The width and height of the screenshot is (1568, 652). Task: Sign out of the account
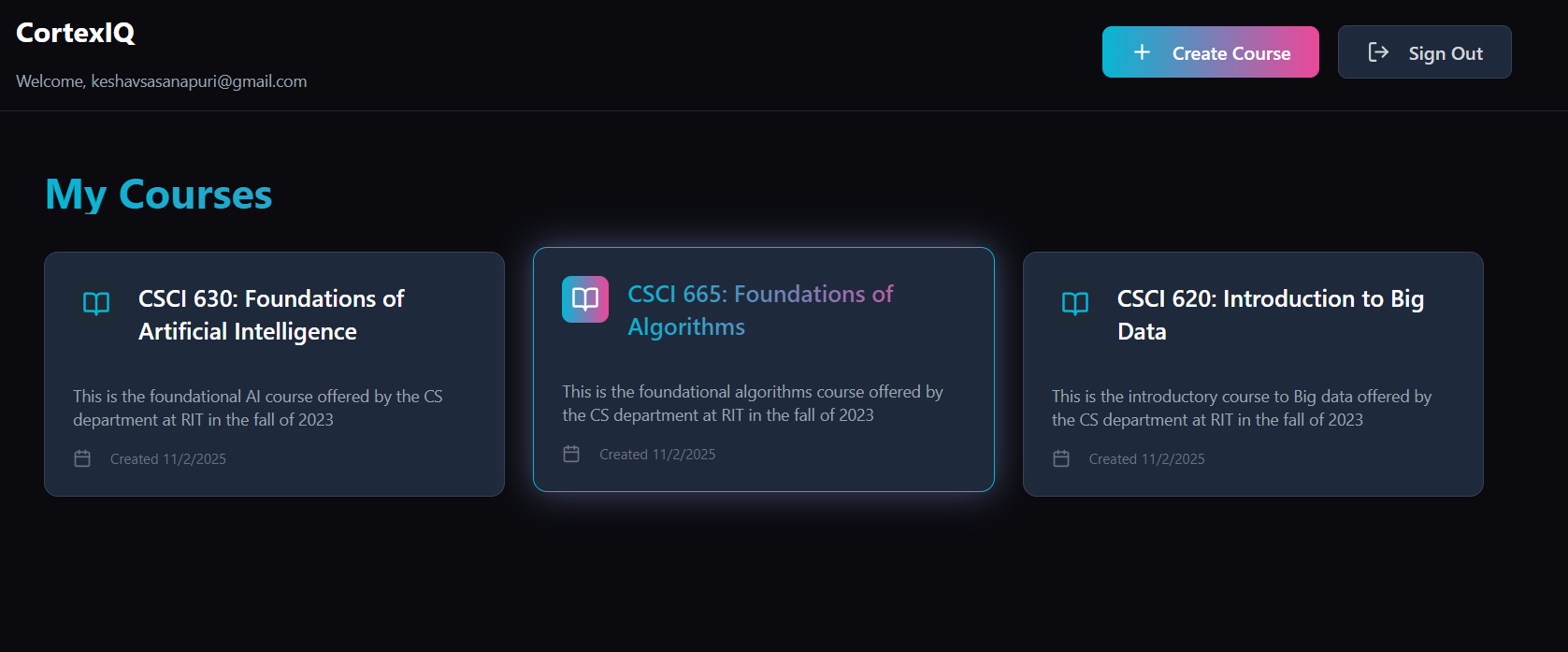tap(1425, 52)
